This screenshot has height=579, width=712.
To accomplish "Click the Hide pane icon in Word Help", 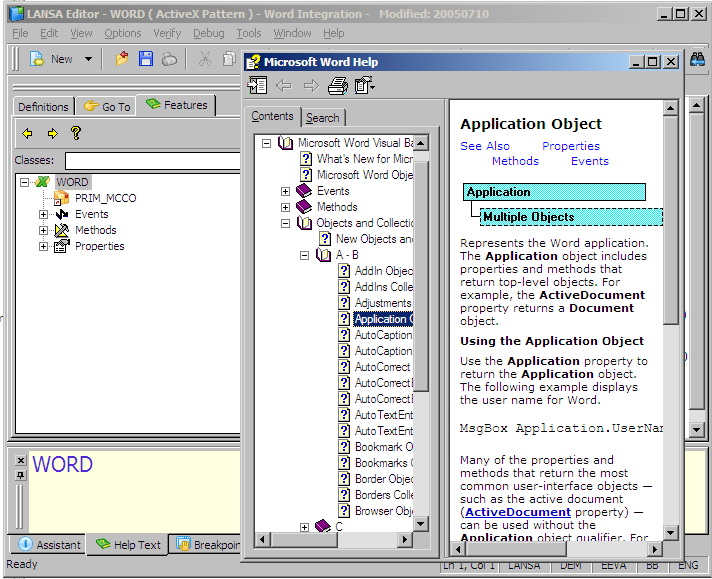I will (x=257, y=86).
